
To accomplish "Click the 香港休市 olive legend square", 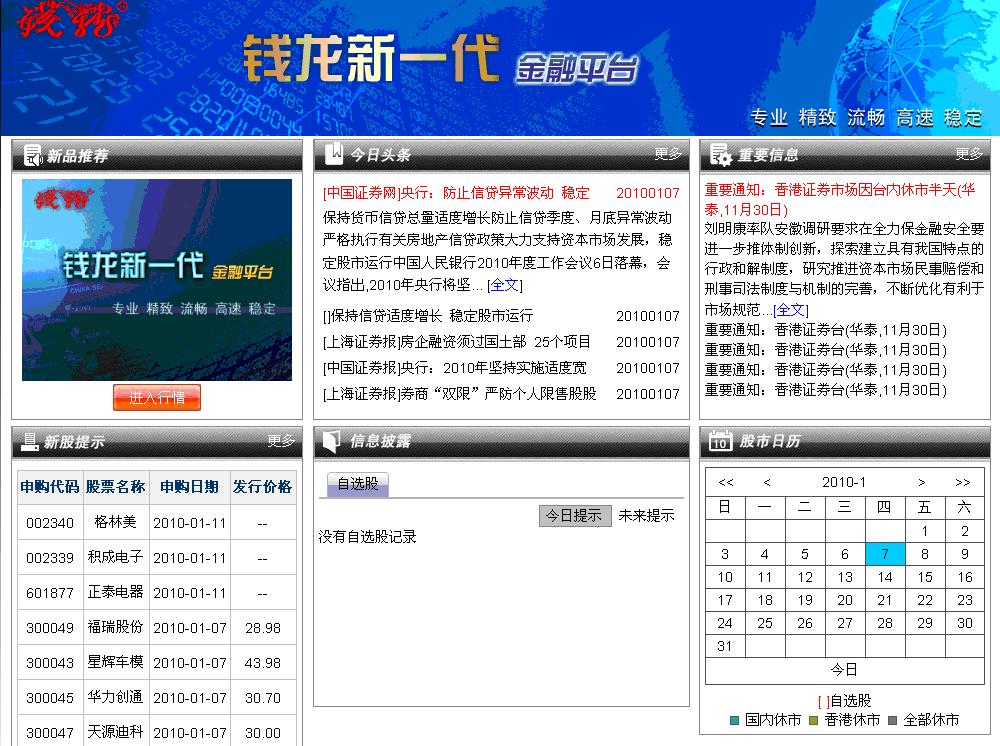I will [x=813, y=720].
